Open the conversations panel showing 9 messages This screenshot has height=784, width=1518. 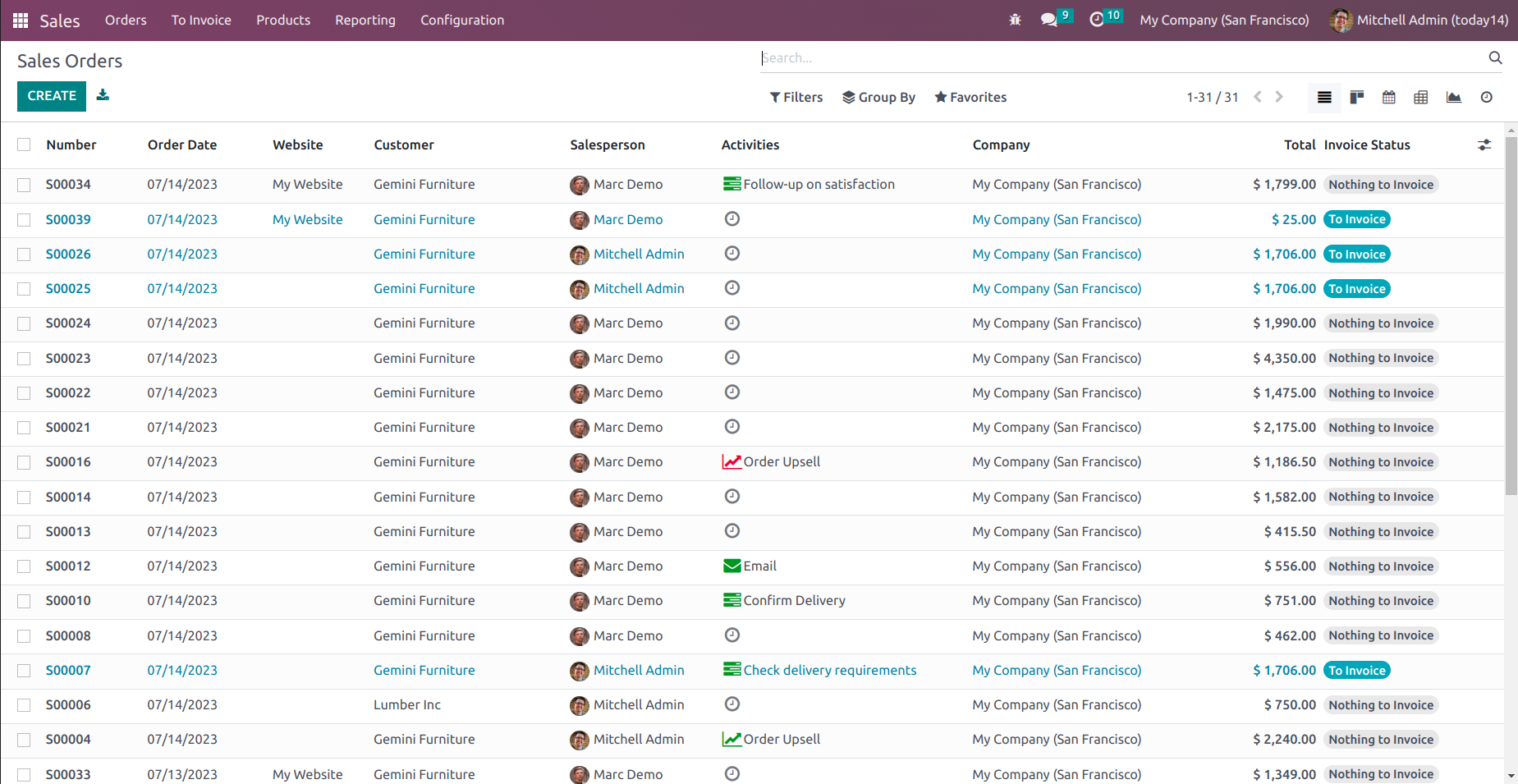pos(1051,19)
